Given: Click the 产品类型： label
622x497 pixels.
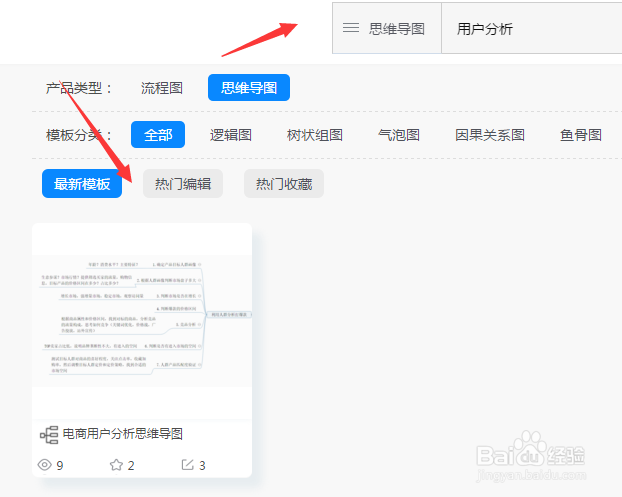Looking at the screenshot, I should tap(79, 88).
